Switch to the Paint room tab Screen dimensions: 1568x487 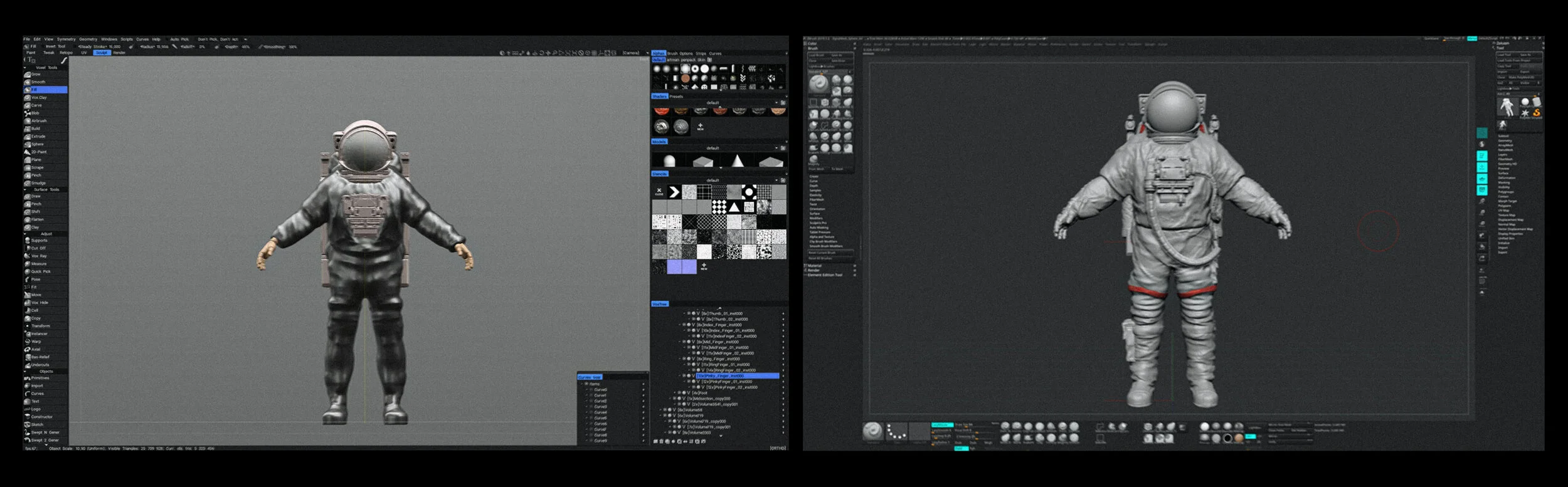coord(31,53)
